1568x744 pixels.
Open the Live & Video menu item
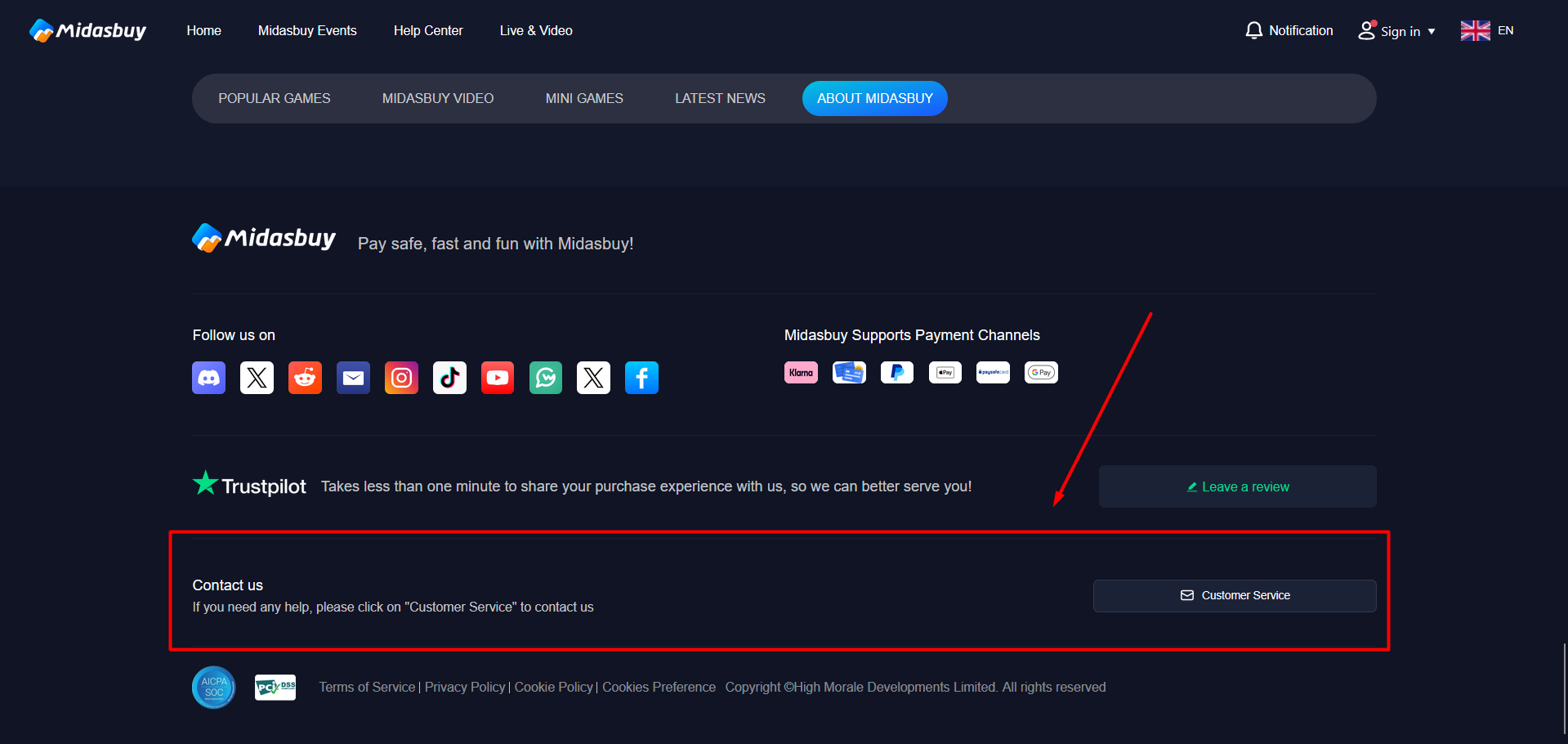[x=536, y=30]
